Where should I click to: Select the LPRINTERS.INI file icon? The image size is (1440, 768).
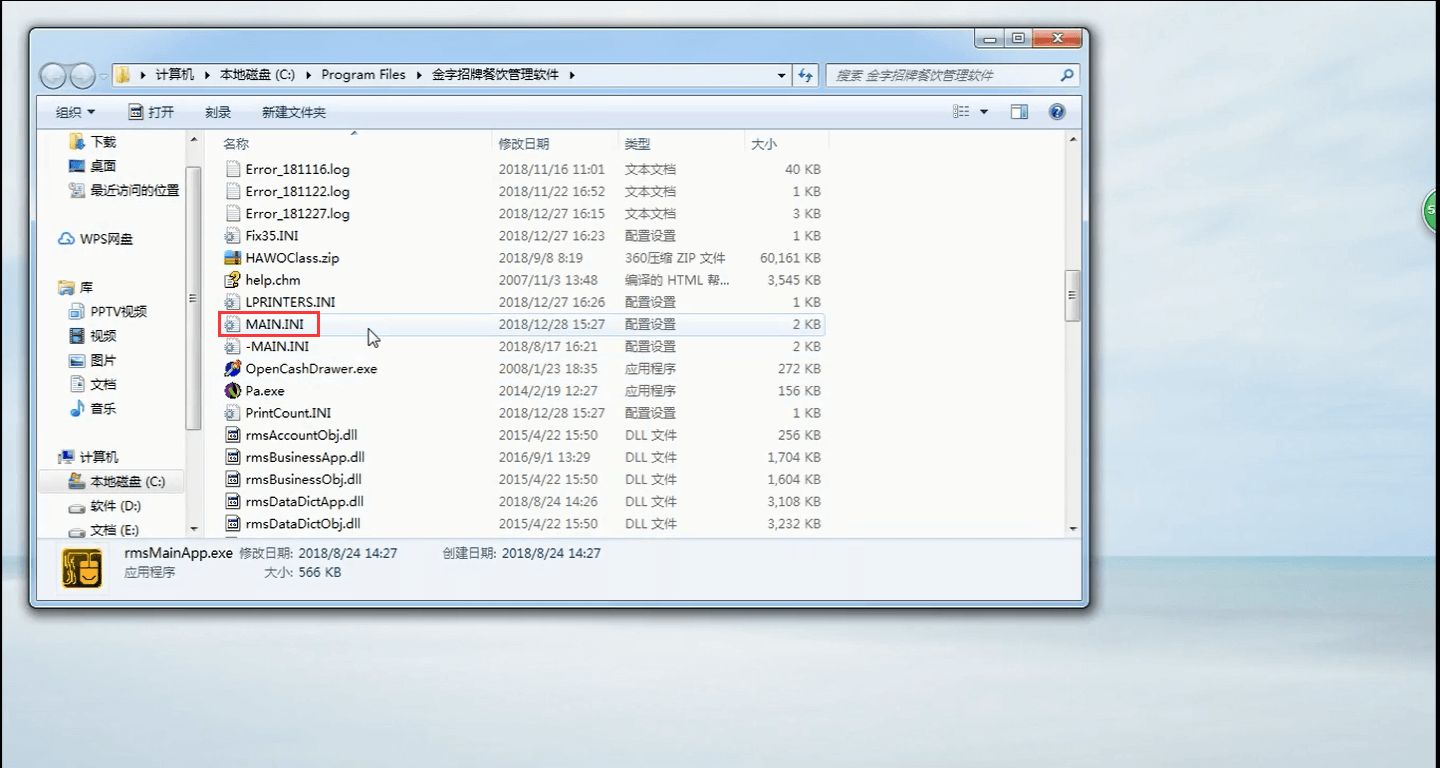(x=232, y=302)
